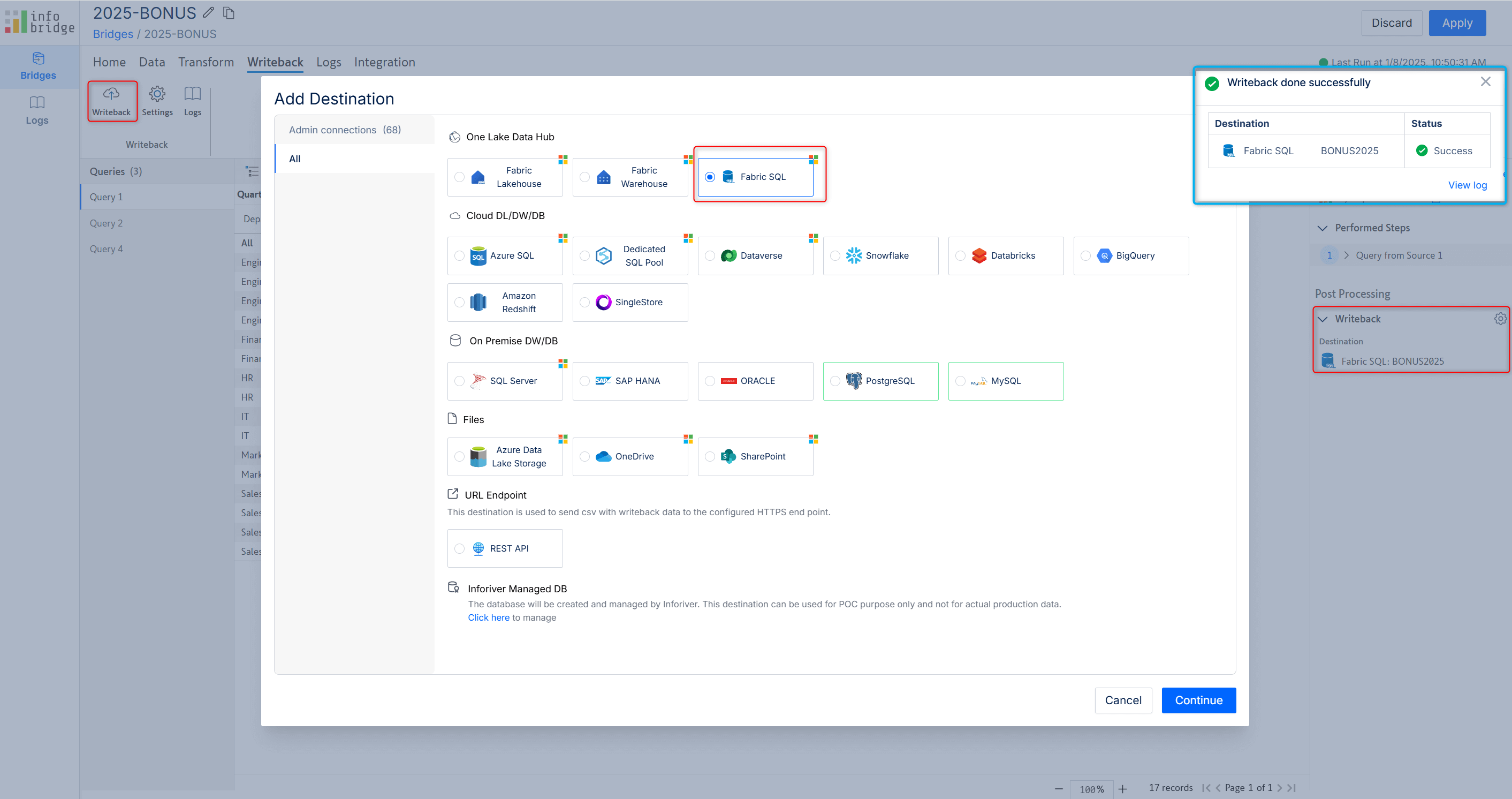Image resolution: width=1512 pixels, height=799 pixels.
Task: Click the Discard button
Action: (1392, 23)
